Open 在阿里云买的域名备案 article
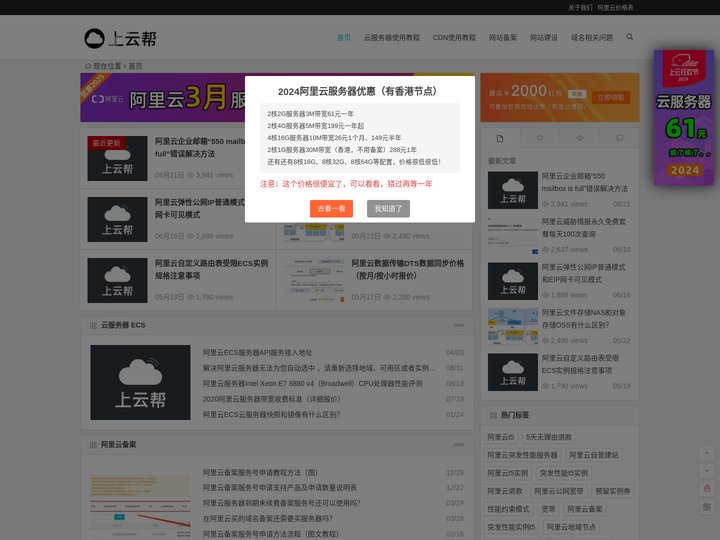Screen dimensions: 720x540 tap(268, 519)
